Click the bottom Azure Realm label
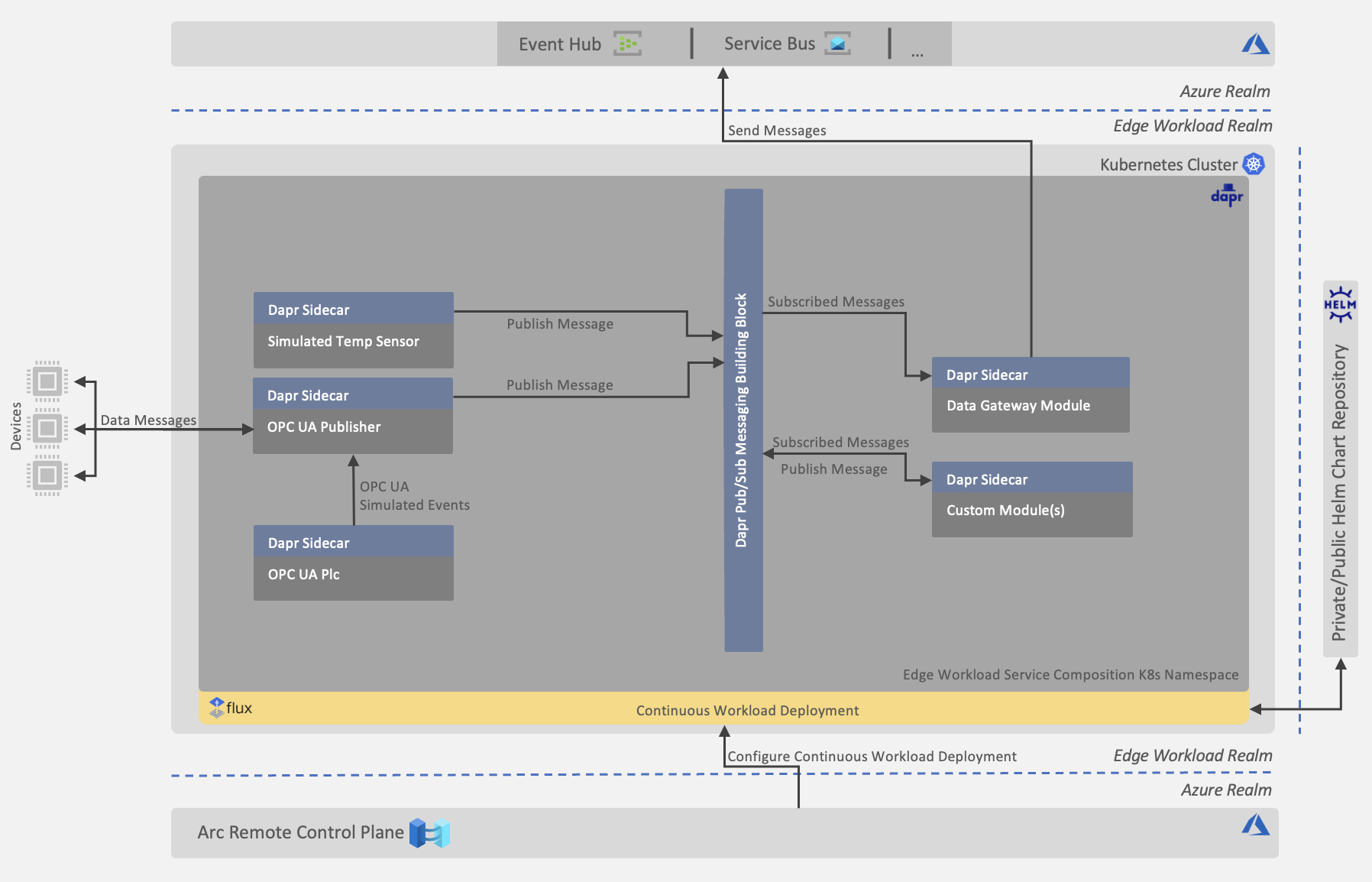Viewport: 1372px width, 882px height. pyautogui.click(x=1226, y=790)
